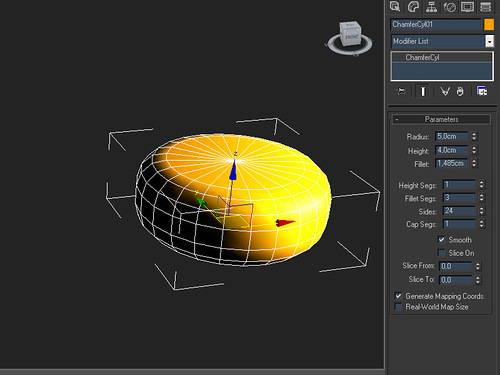This screenshot has height=375, width=500.
Task: Open the Utilities panel tab
Action: [486, 7]
